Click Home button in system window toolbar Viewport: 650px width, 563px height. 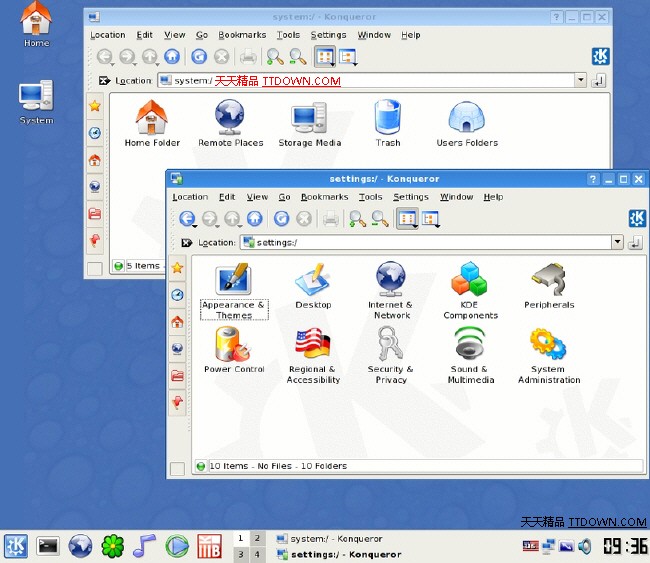[172, 56]
